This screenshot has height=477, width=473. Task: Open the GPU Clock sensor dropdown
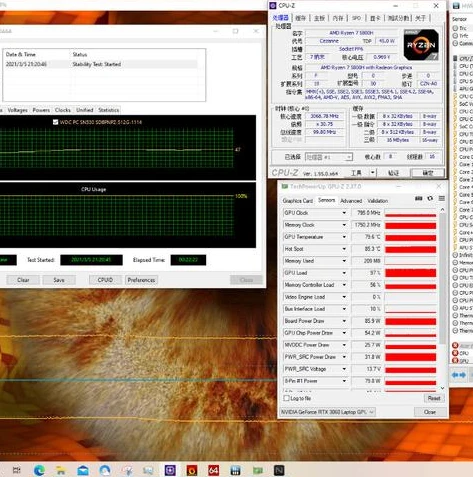click(x=344, y=213)
